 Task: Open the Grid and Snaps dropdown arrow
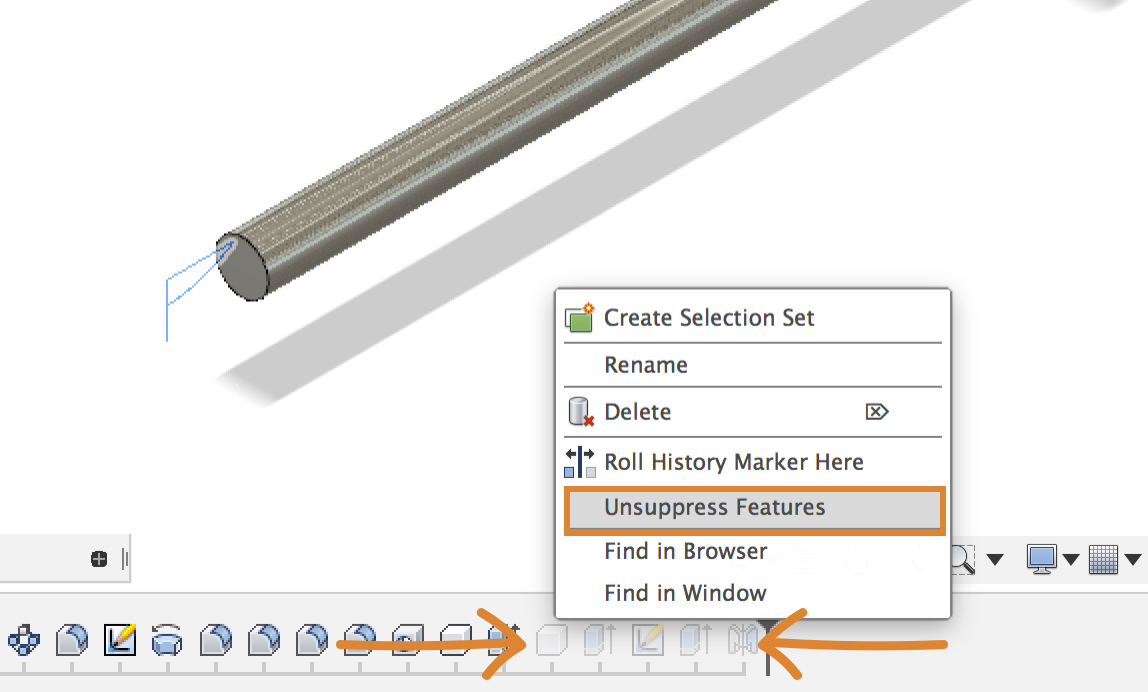pos(1133,559)
